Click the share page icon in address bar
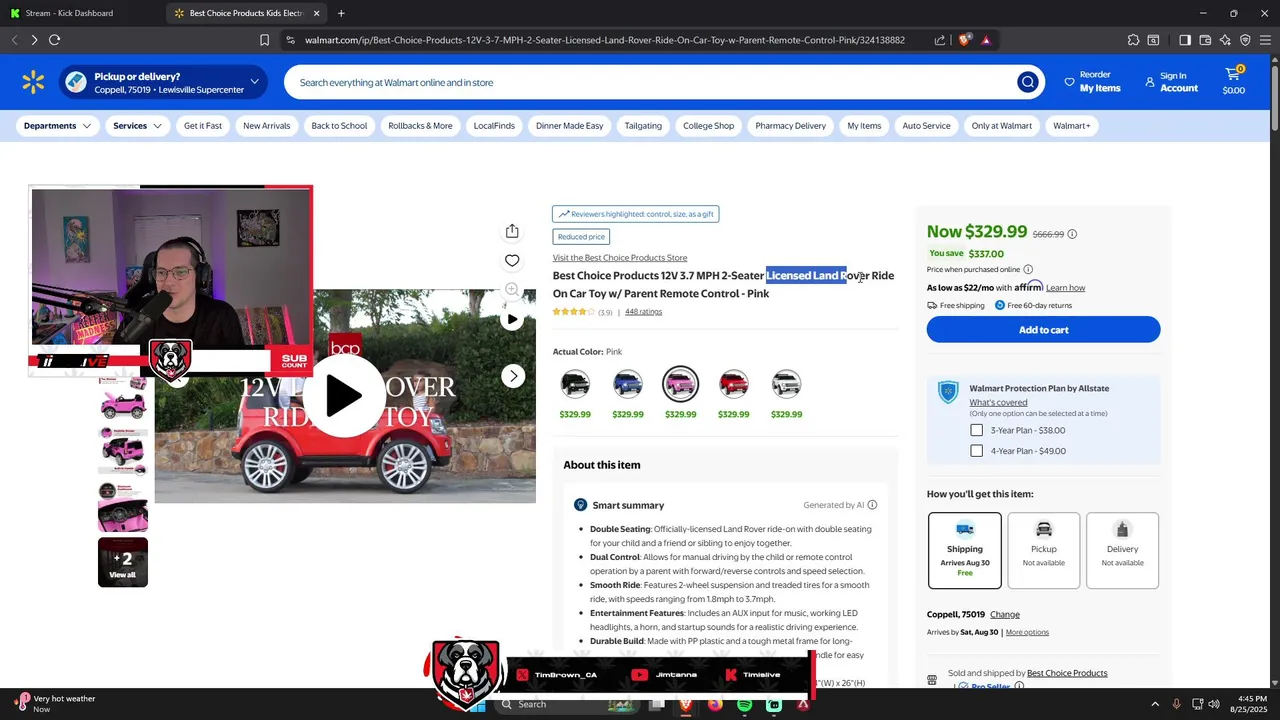This screenshot has width=1280, height=720. 940,40
